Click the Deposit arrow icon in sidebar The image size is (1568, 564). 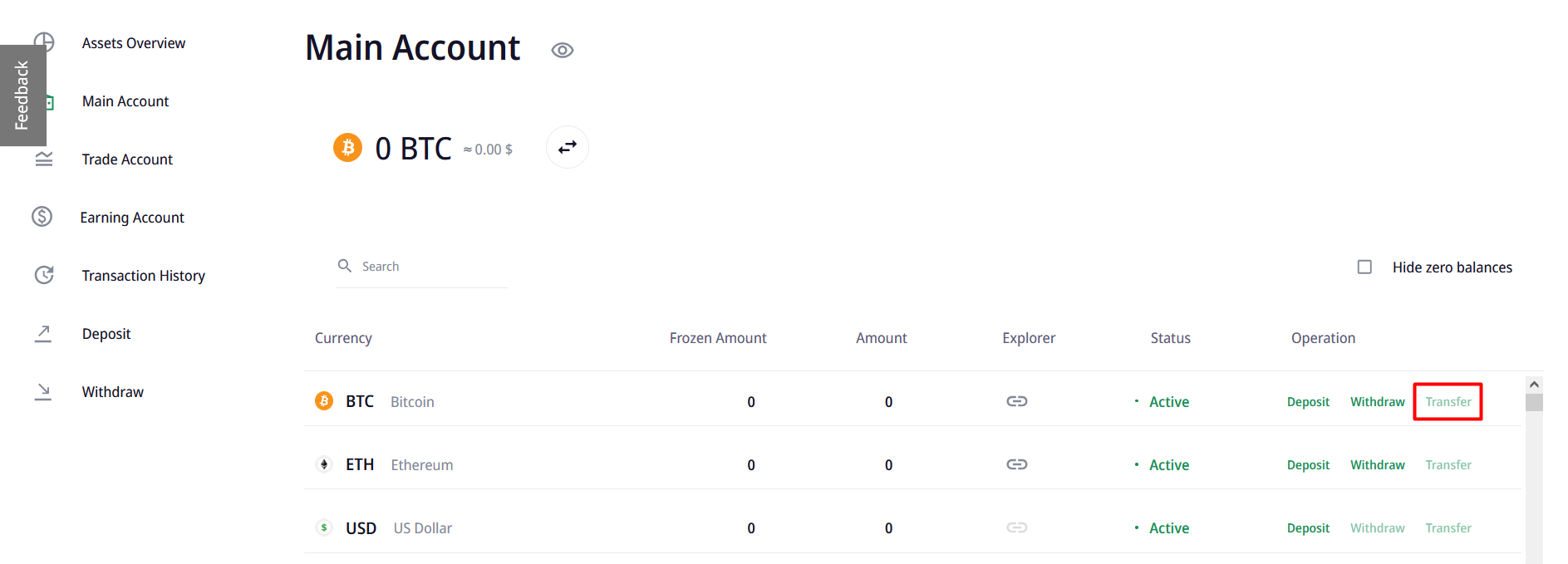43,333
